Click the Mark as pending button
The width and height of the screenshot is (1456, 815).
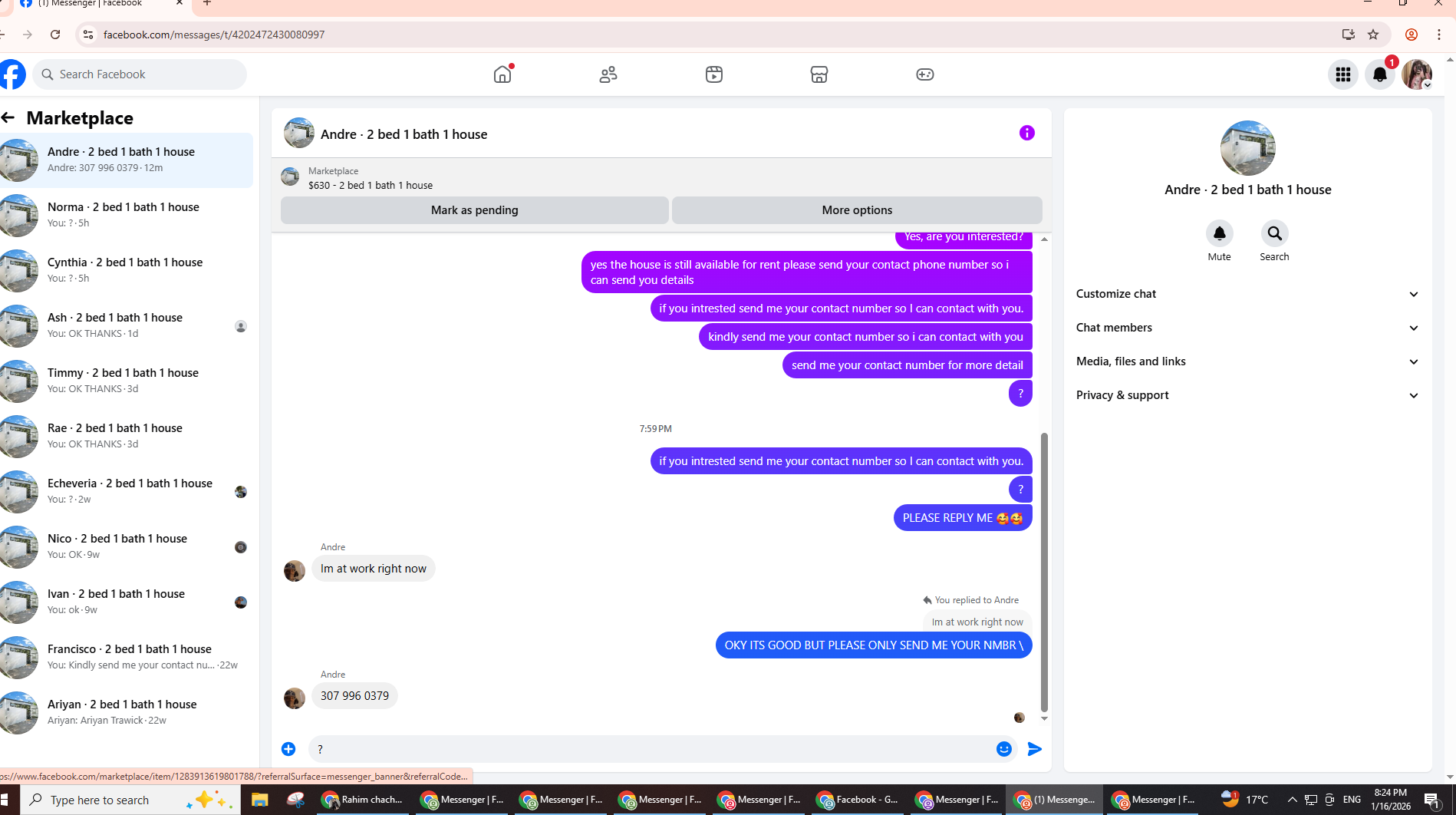(x=475, y=210)
